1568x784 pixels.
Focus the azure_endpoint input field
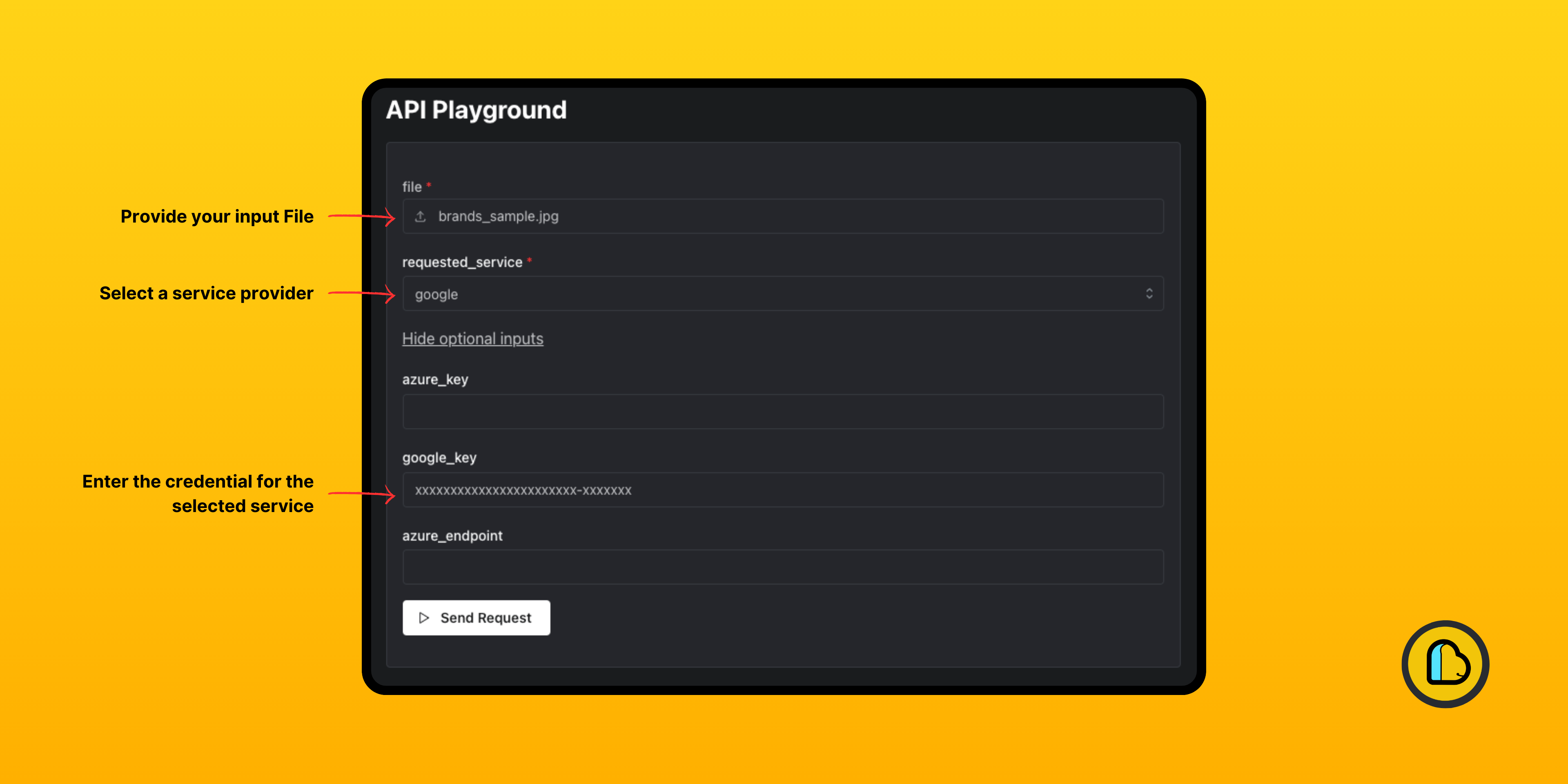pos(783,567)
